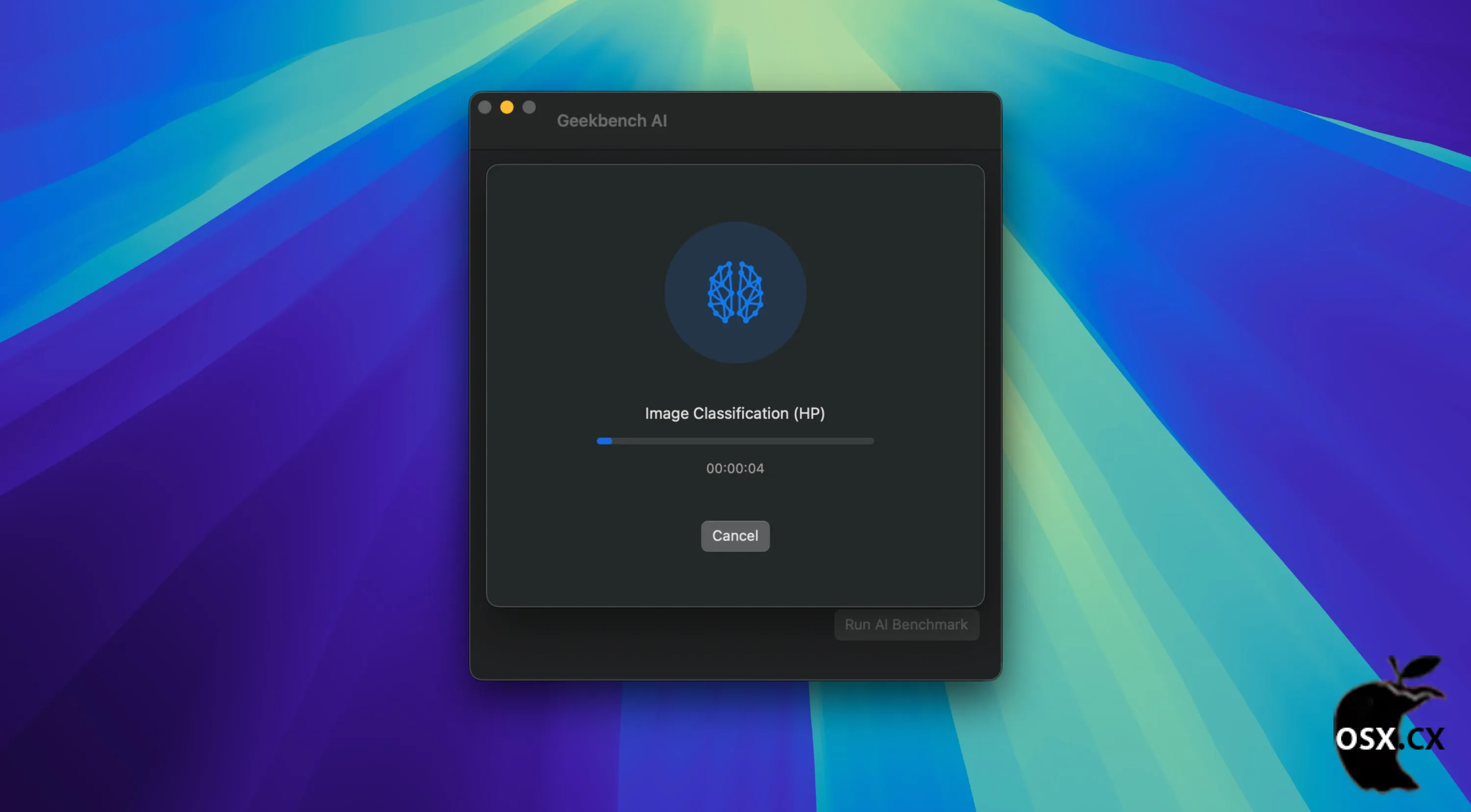Click the desktop wallpaper background
This screenshot has height=812, width=1471.
(x=228, y=399)
